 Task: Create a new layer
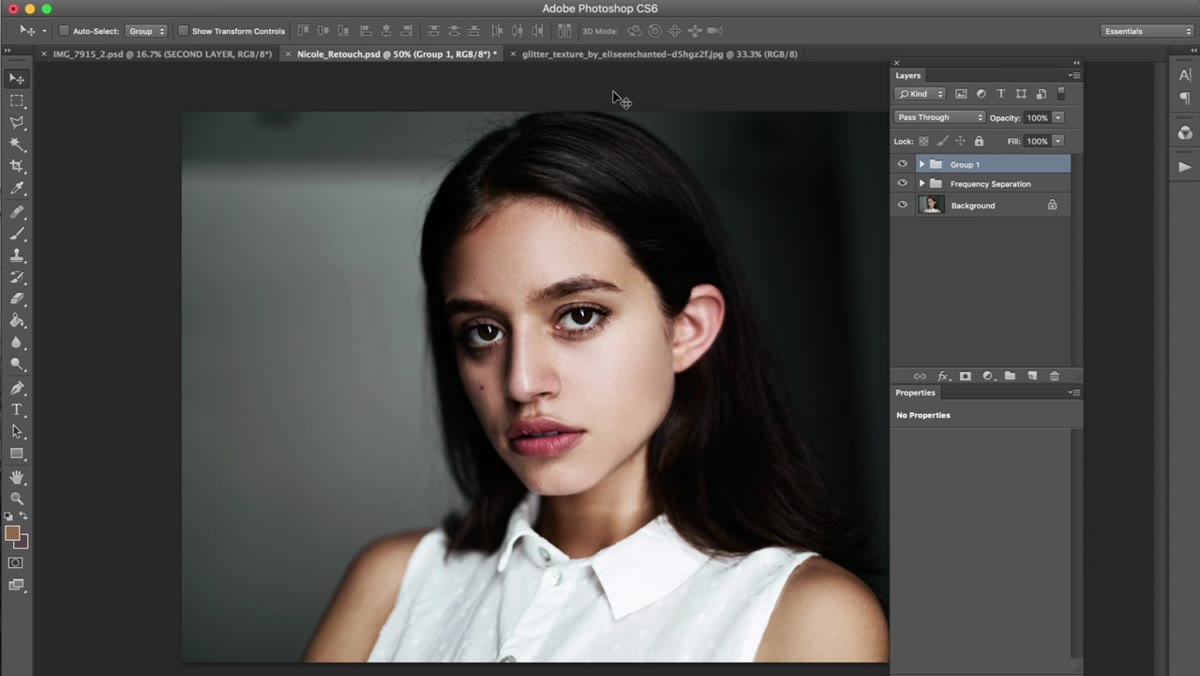click(1032, 376)
